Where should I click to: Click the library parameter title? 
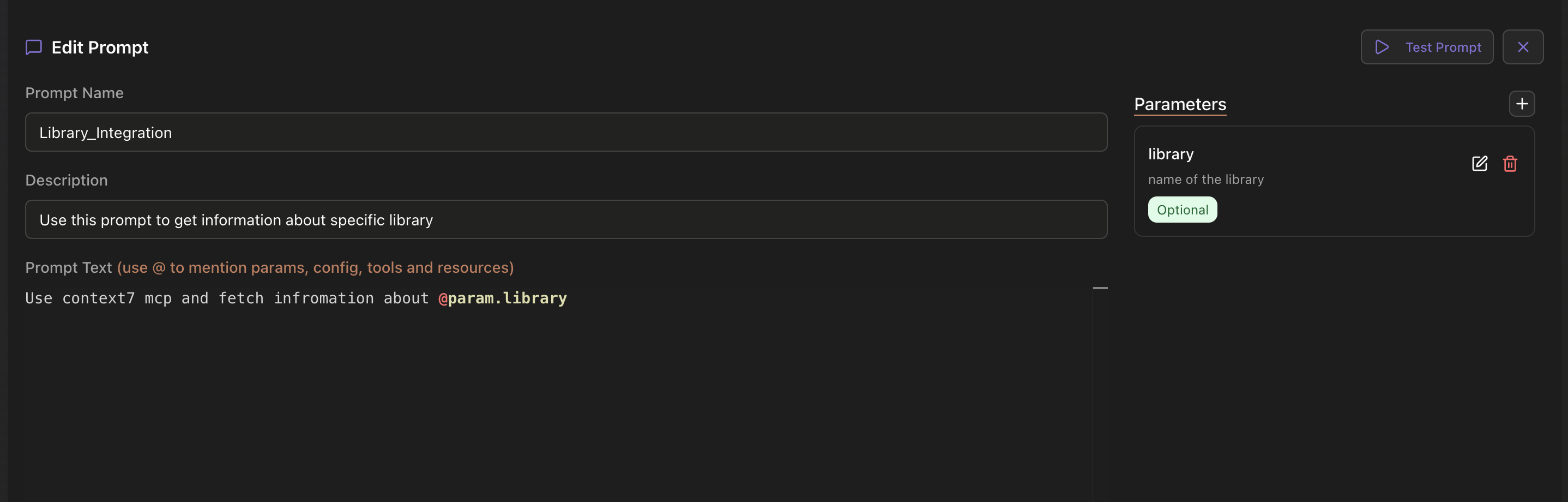coord(1170,153)
